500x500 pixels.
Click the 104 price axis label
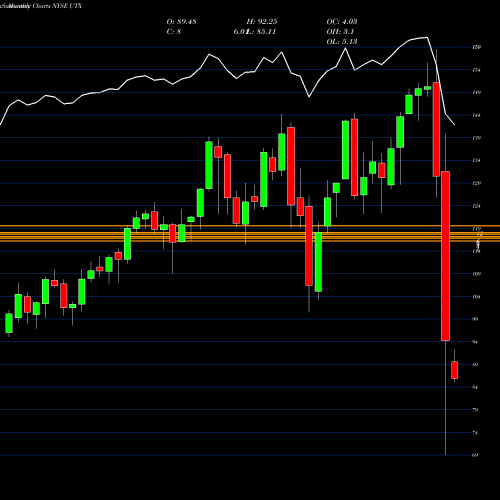[476, 297]
